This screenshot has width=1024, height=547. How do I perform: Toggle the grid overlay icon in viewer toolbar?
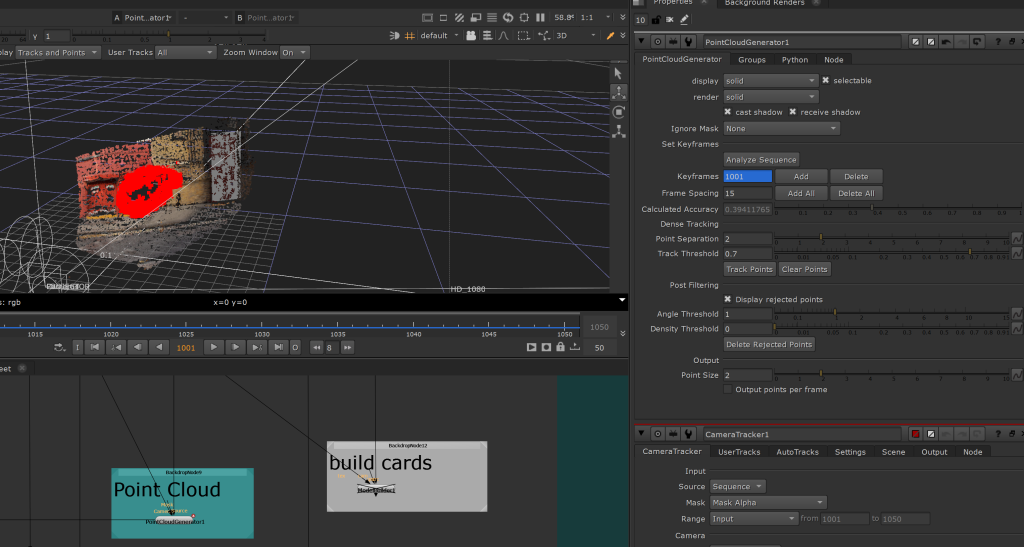[x=410, y=36]
